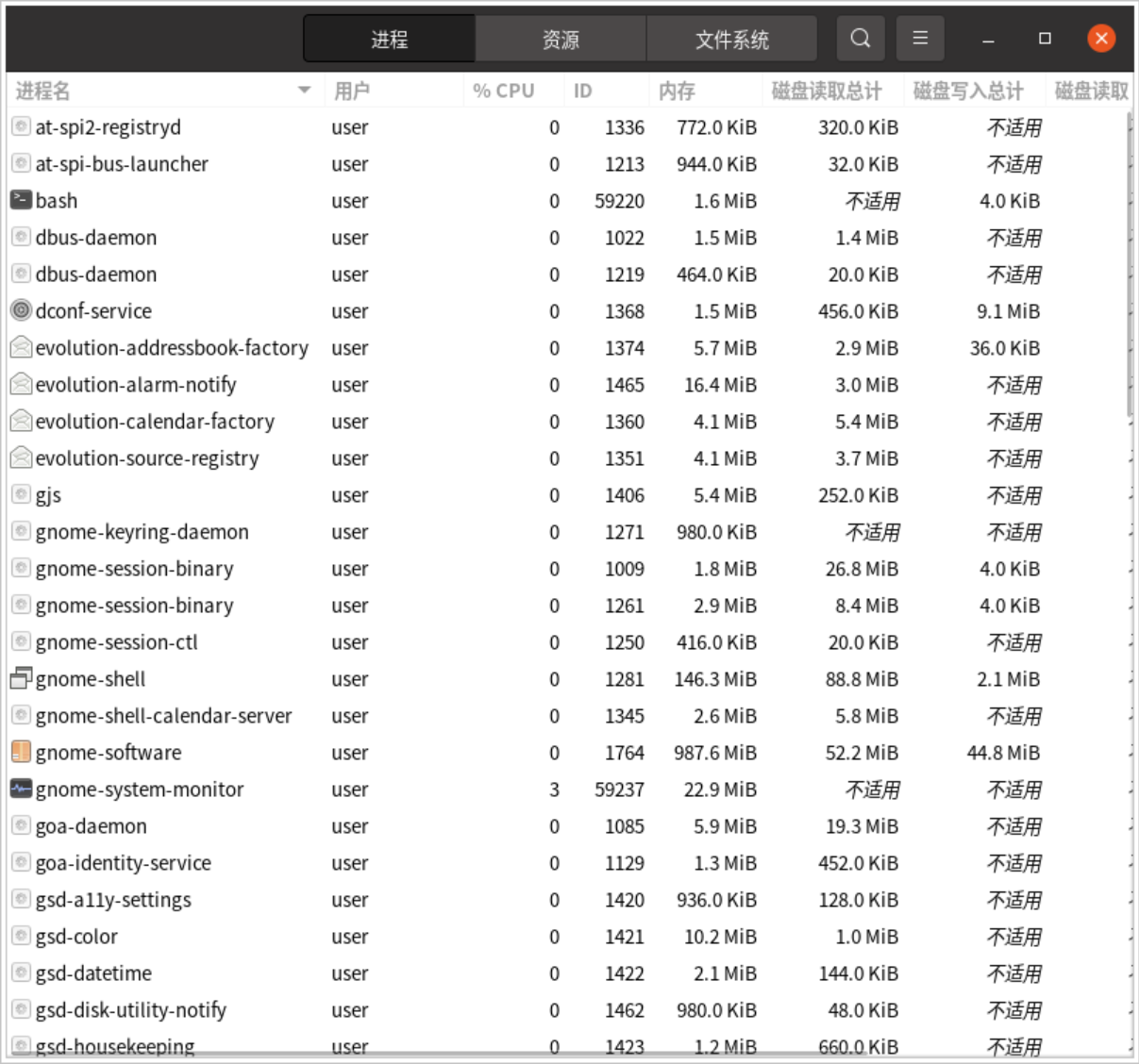Click the gnome-shell window icon
This screenshot has width=1139, height=1064.
21,678
